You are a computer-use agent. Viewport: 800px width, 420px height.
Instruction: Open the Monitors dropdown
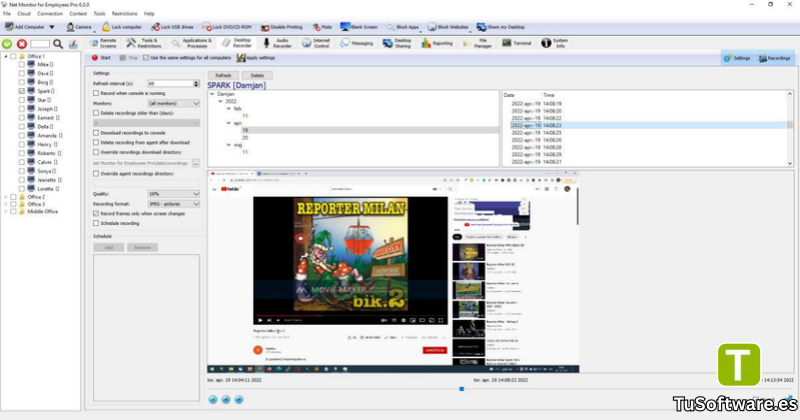[x=173, y=103]
